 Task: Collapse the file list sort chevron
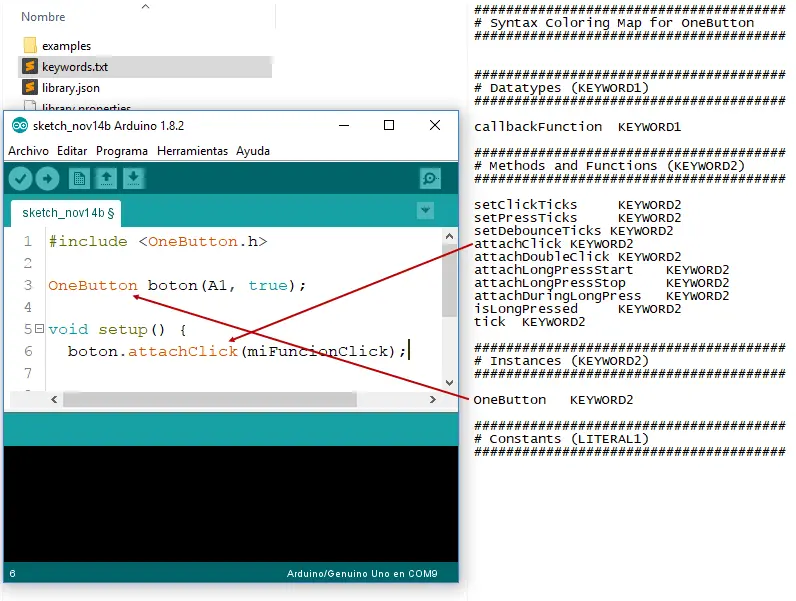click(x=145, y=6)
